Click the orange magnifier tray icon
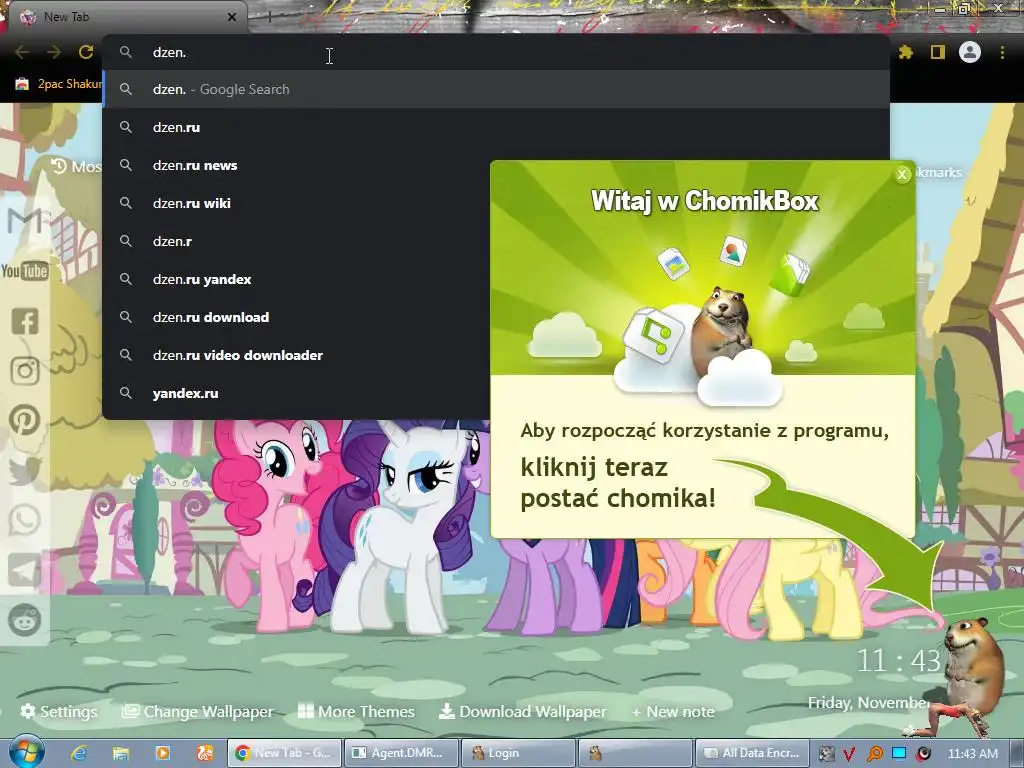The image size is (1024, 768). tap(874, 754)
